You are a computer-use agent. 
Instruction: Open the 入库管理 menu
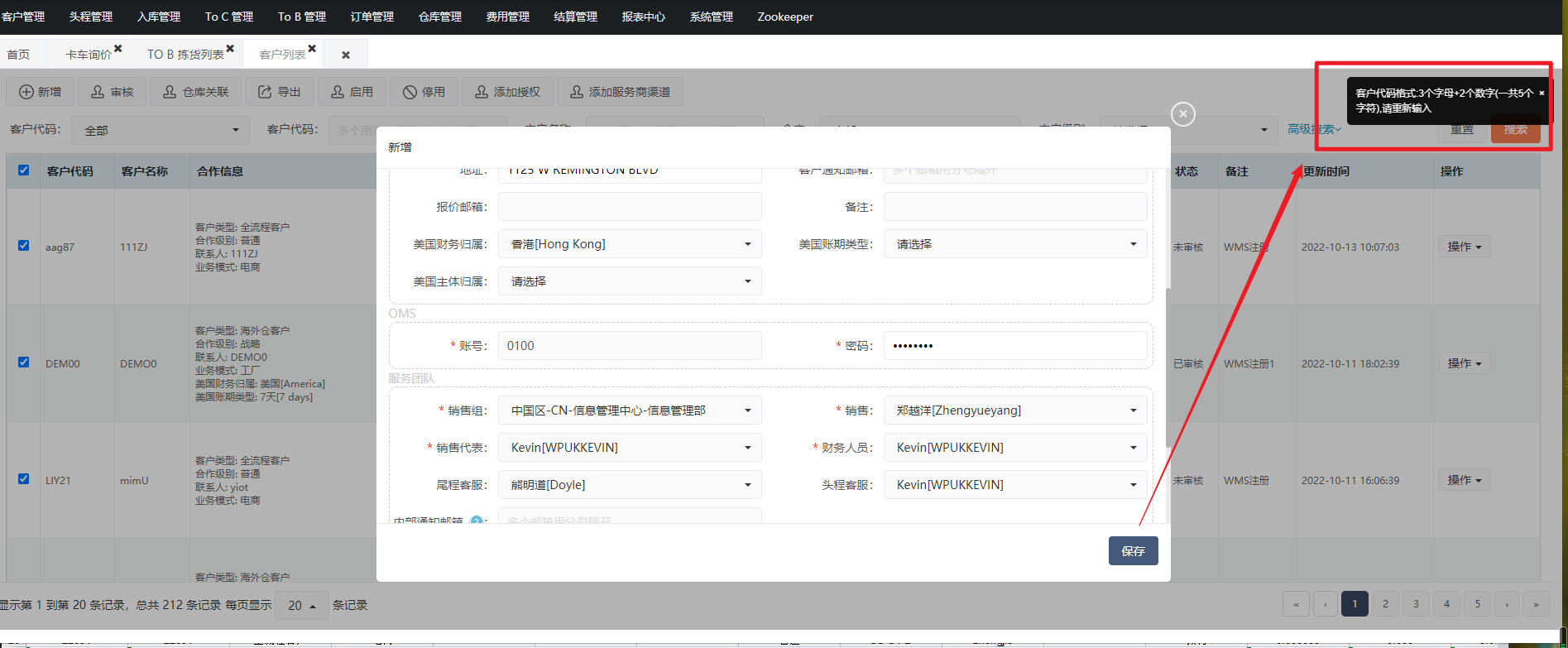click(159, 17)
